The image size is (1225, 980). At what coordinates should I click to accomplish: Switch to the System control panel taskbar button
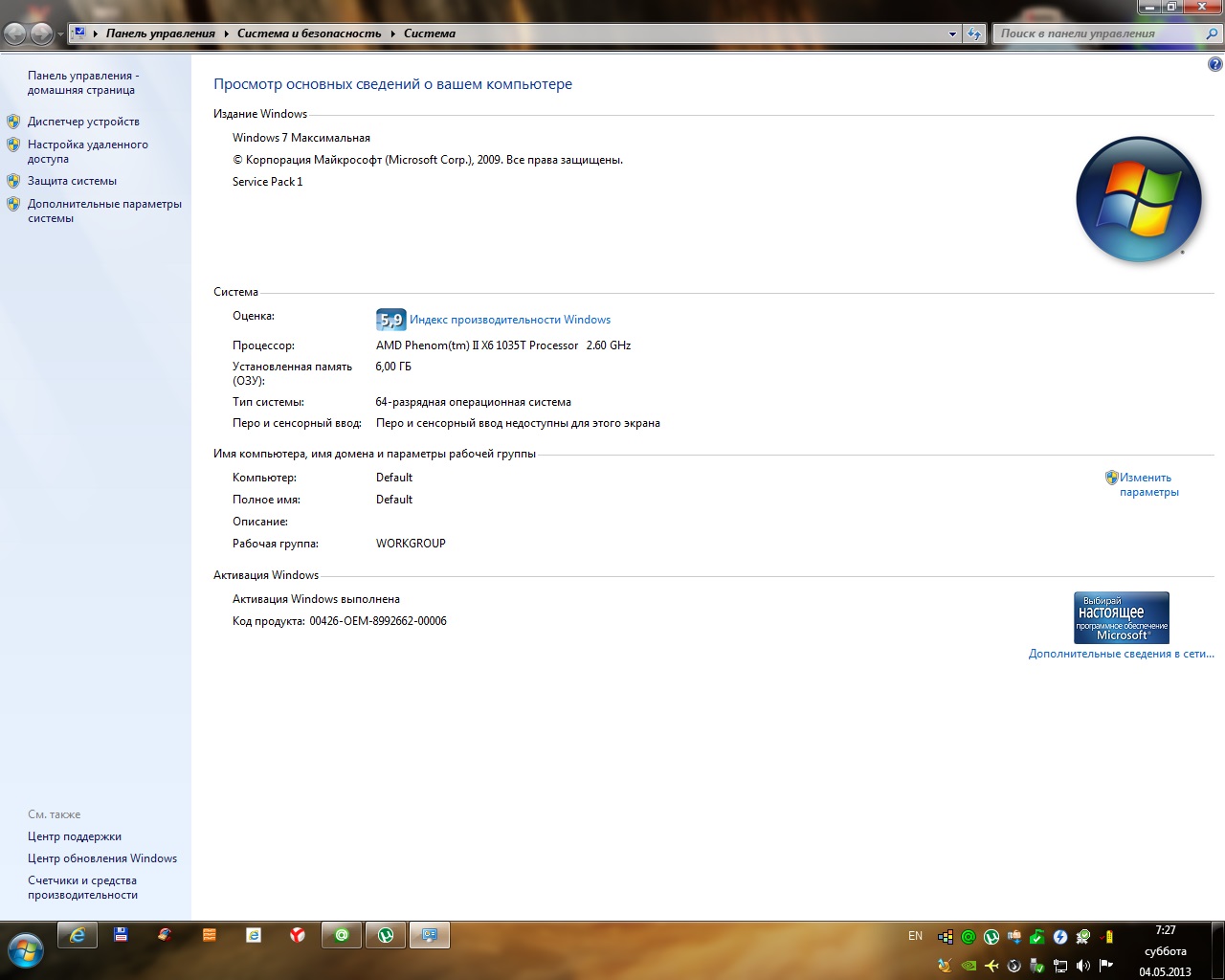tap(430, 935)
